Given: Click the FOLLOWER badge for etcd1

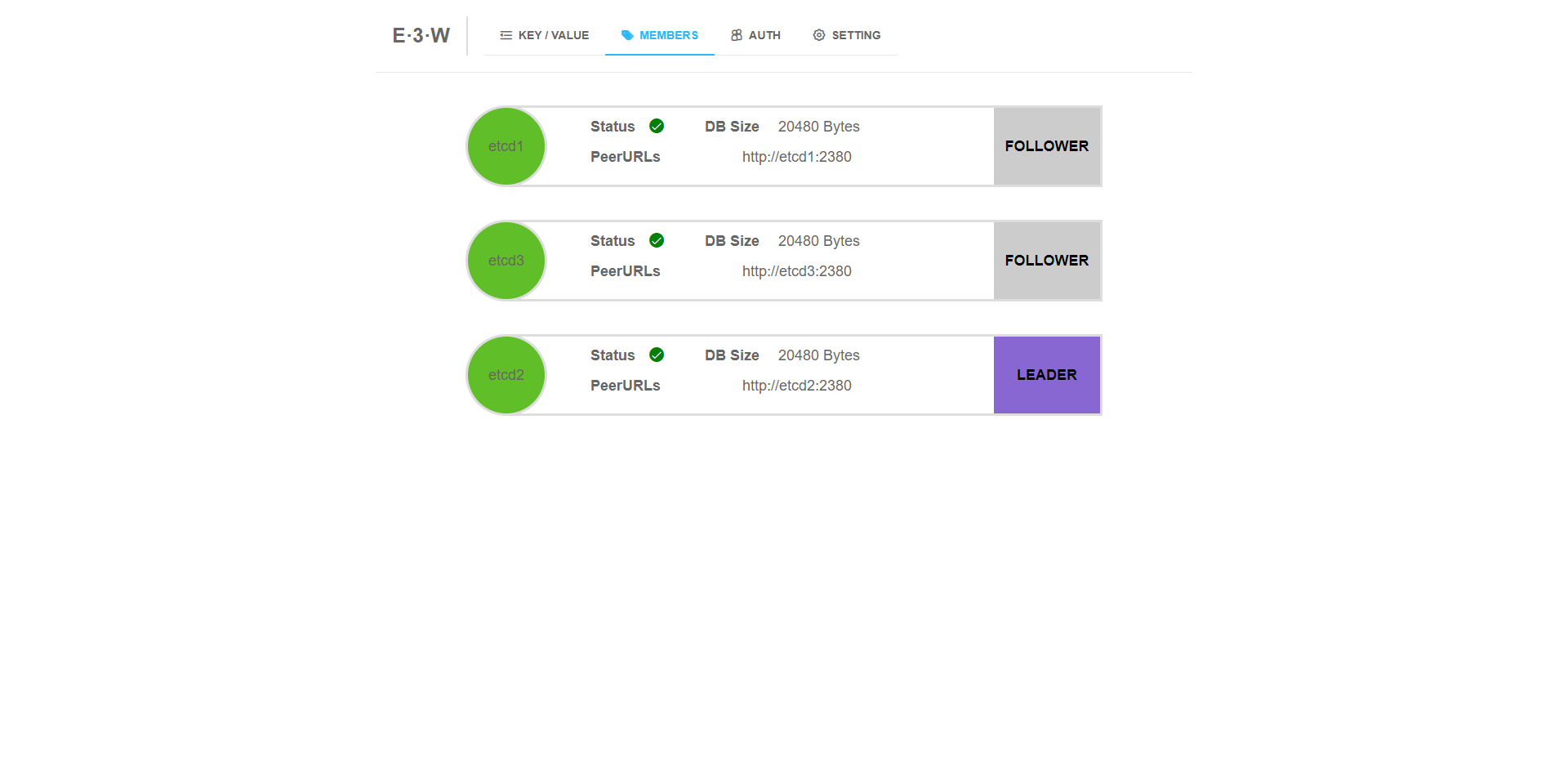Looking at the screenshot, I should [x=1047, y=146].
